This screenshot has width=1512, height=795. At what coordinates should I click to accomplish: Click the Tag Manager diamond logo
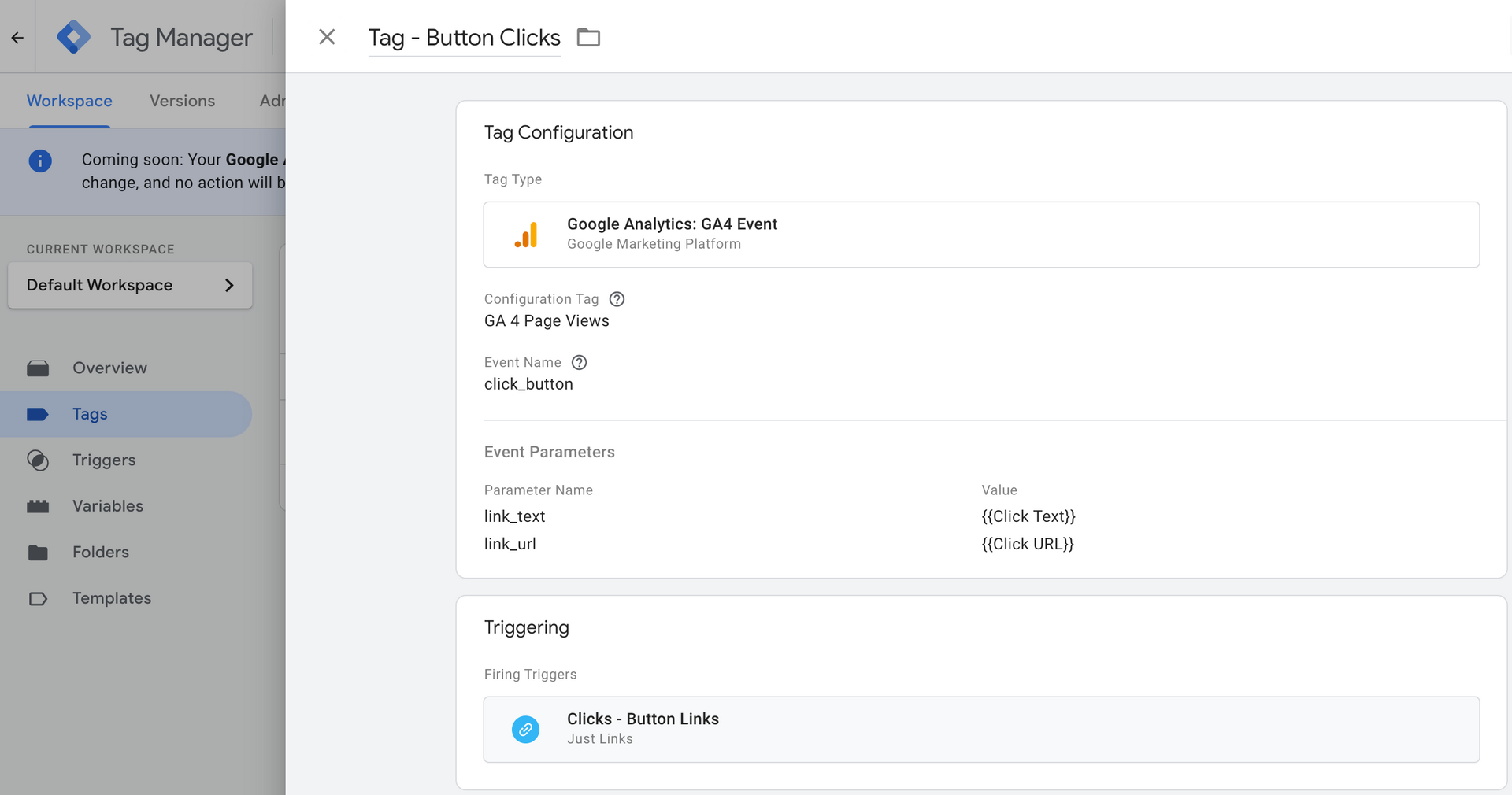[x=74, y=37]
